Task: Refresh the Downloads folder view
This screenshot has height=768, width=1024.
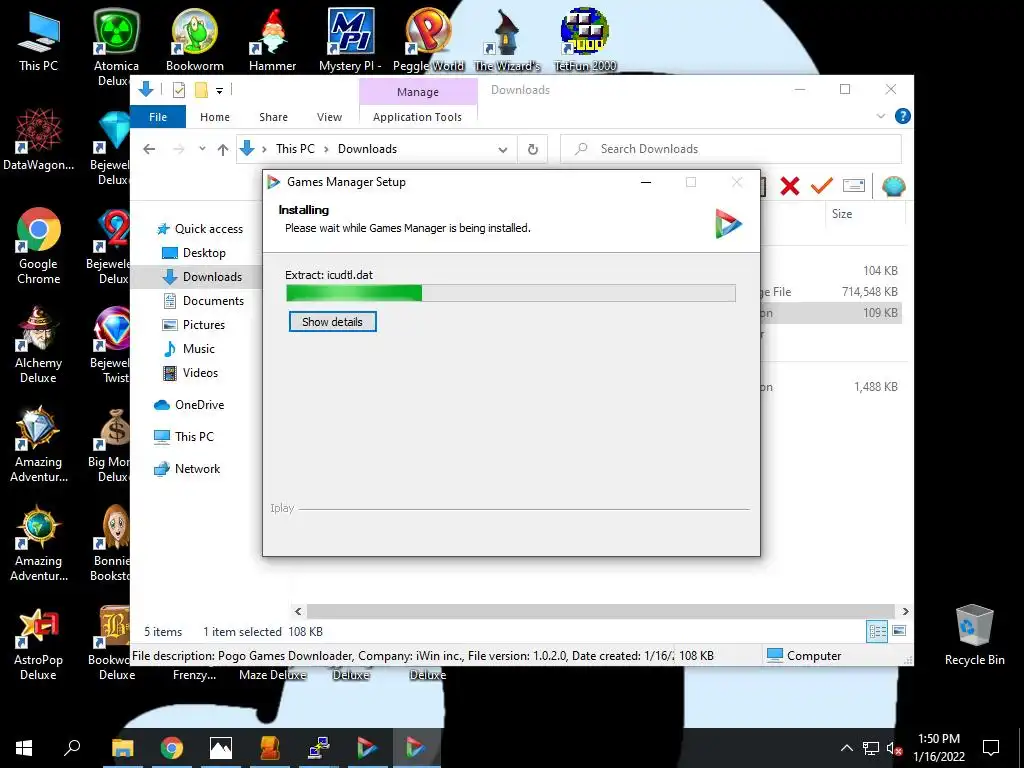Action: (533, 150)
